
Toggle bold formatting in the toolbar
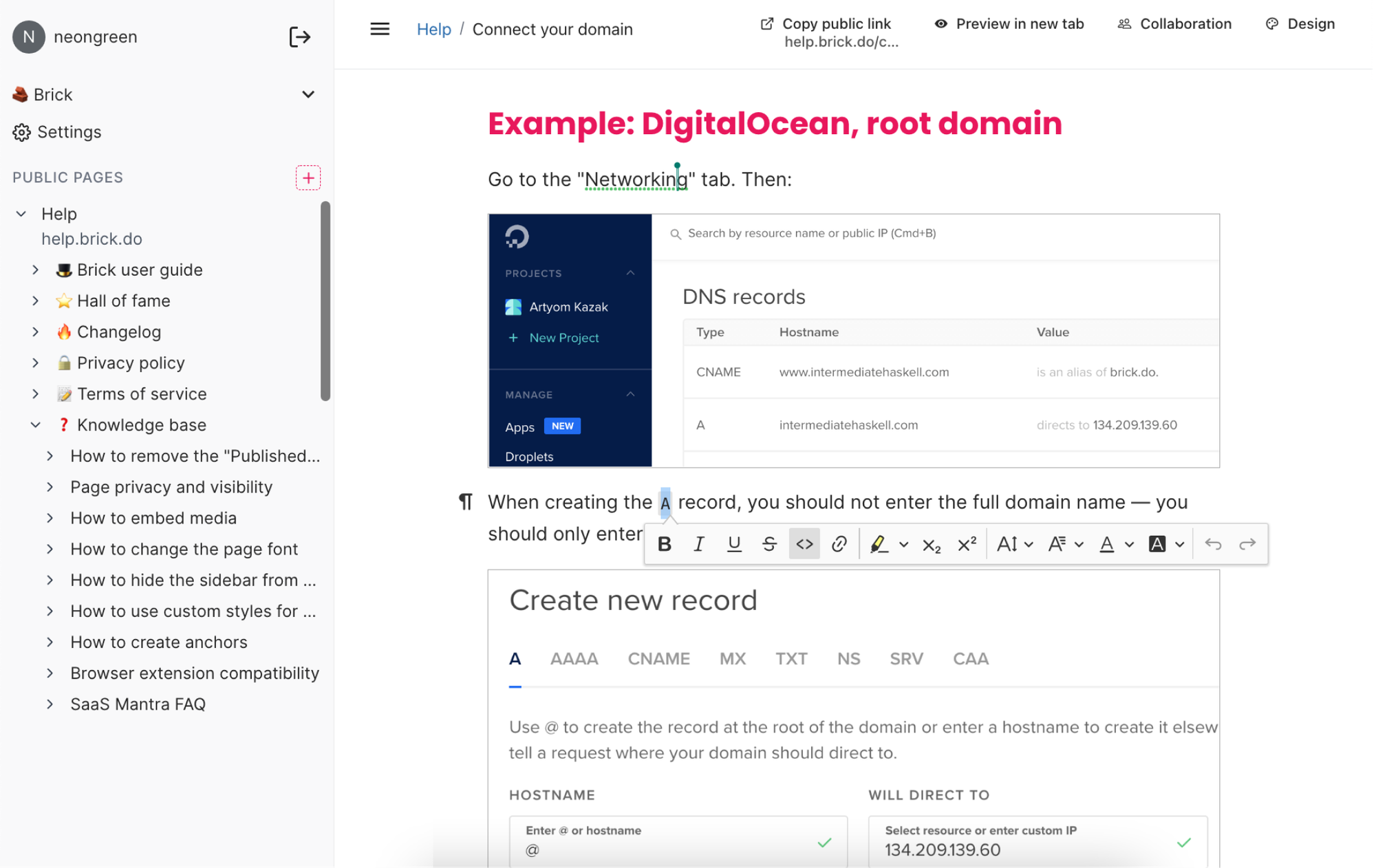[664, 544]
